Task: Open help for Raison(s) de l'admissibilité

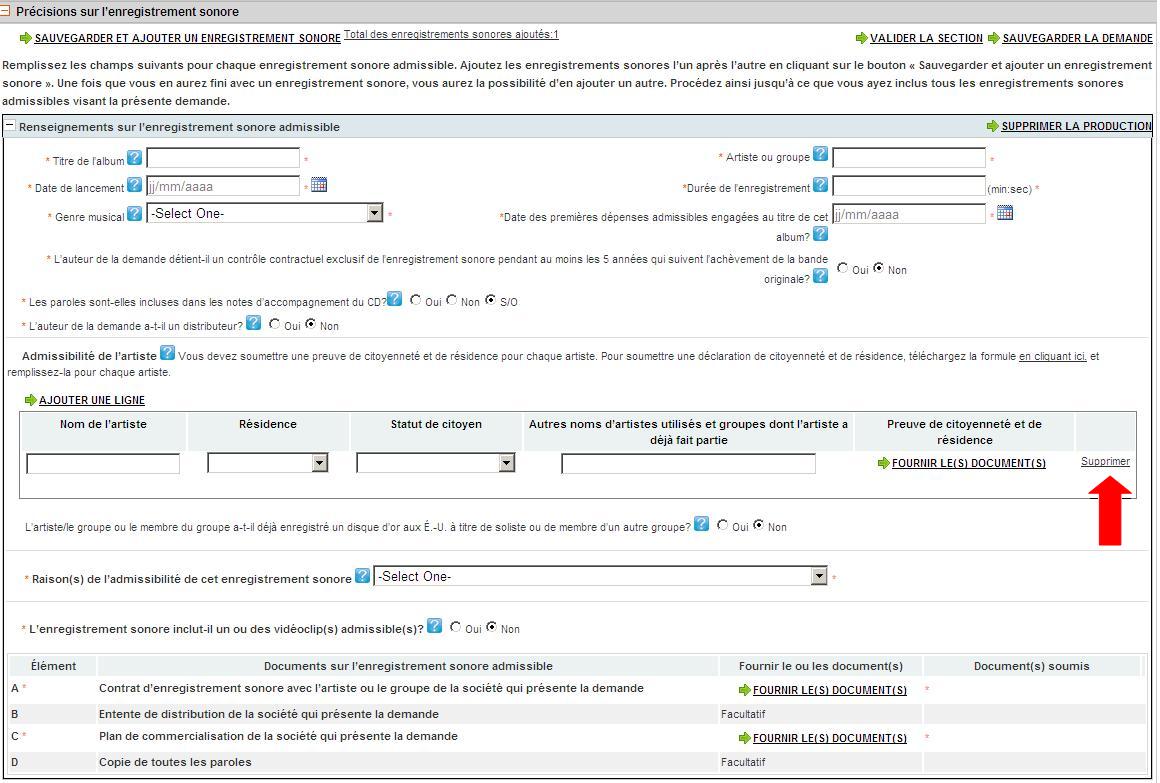Action: pyautogui.click(x=362, y=576)
